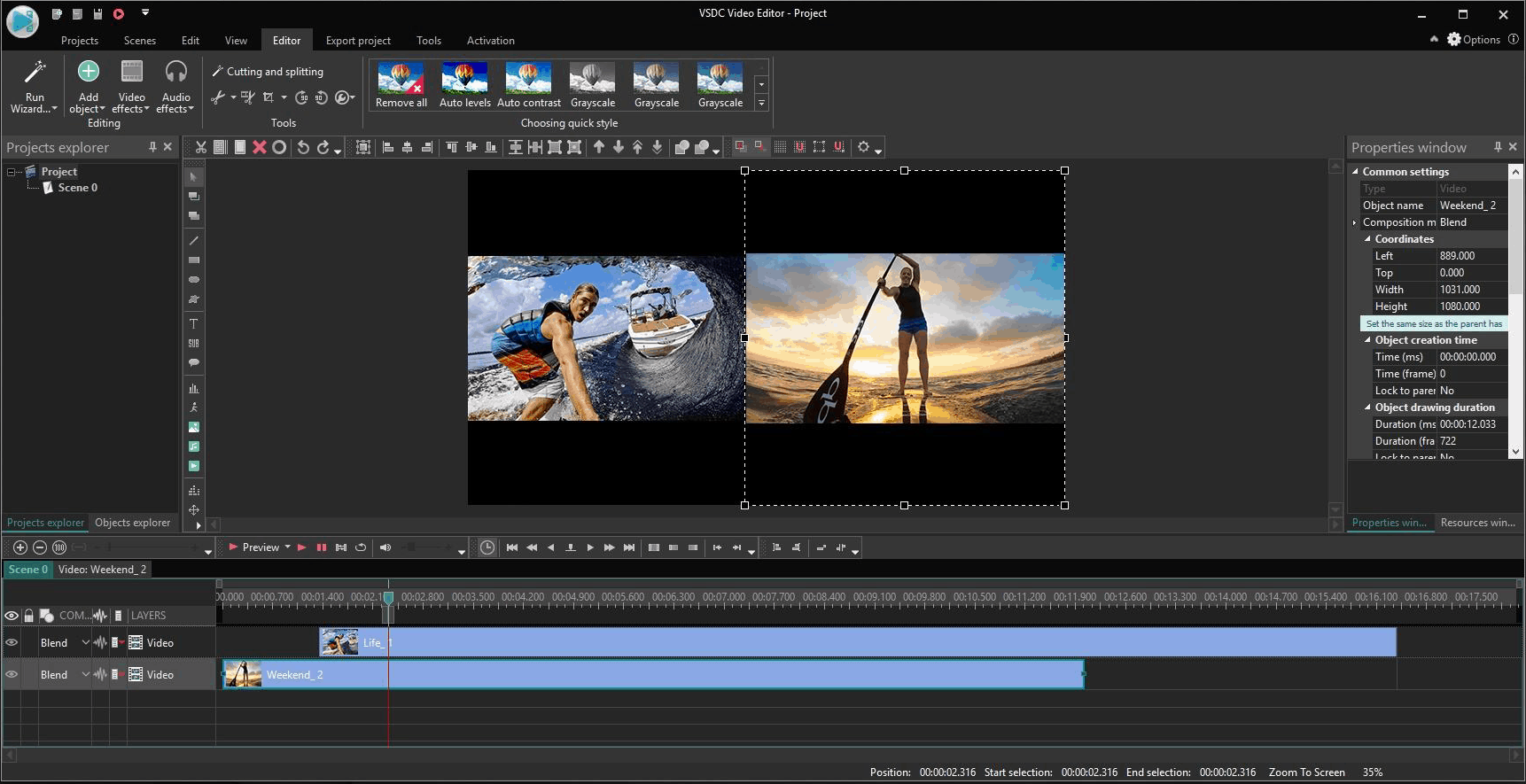Viewport: 1526px width, 784px height.
Task: Open blend mode dropdown for Weekend_2 layer
Action: (x=85, y=674)
